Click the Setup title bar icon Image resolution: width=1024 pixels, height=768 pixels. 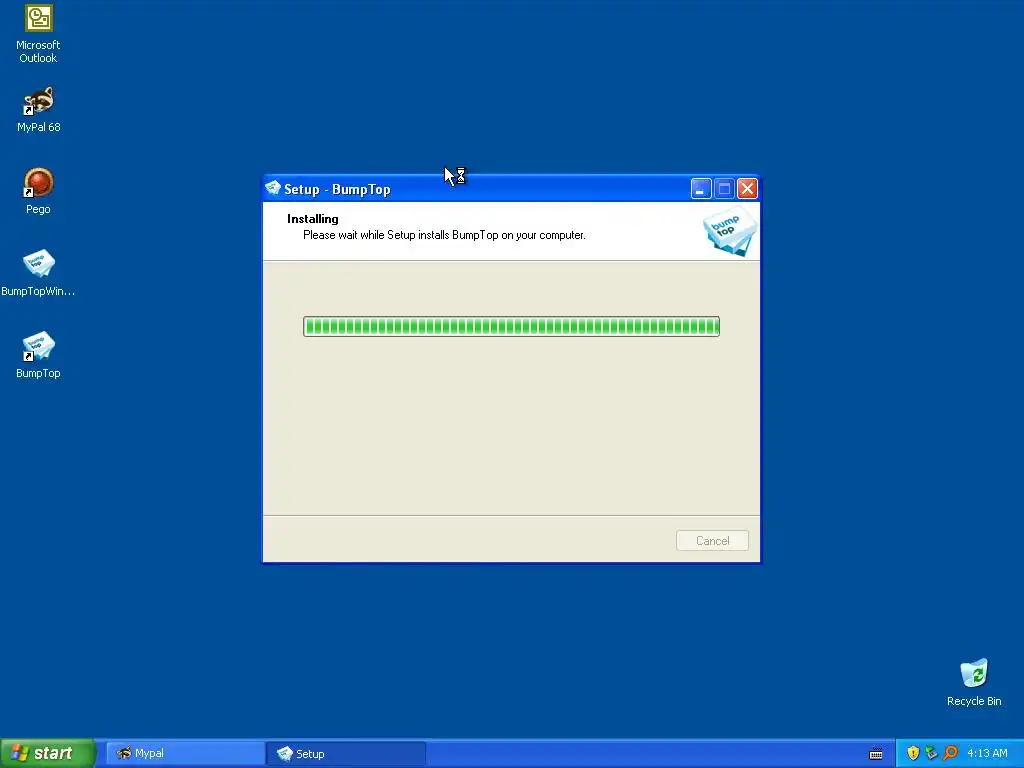[x=273, y=189]
